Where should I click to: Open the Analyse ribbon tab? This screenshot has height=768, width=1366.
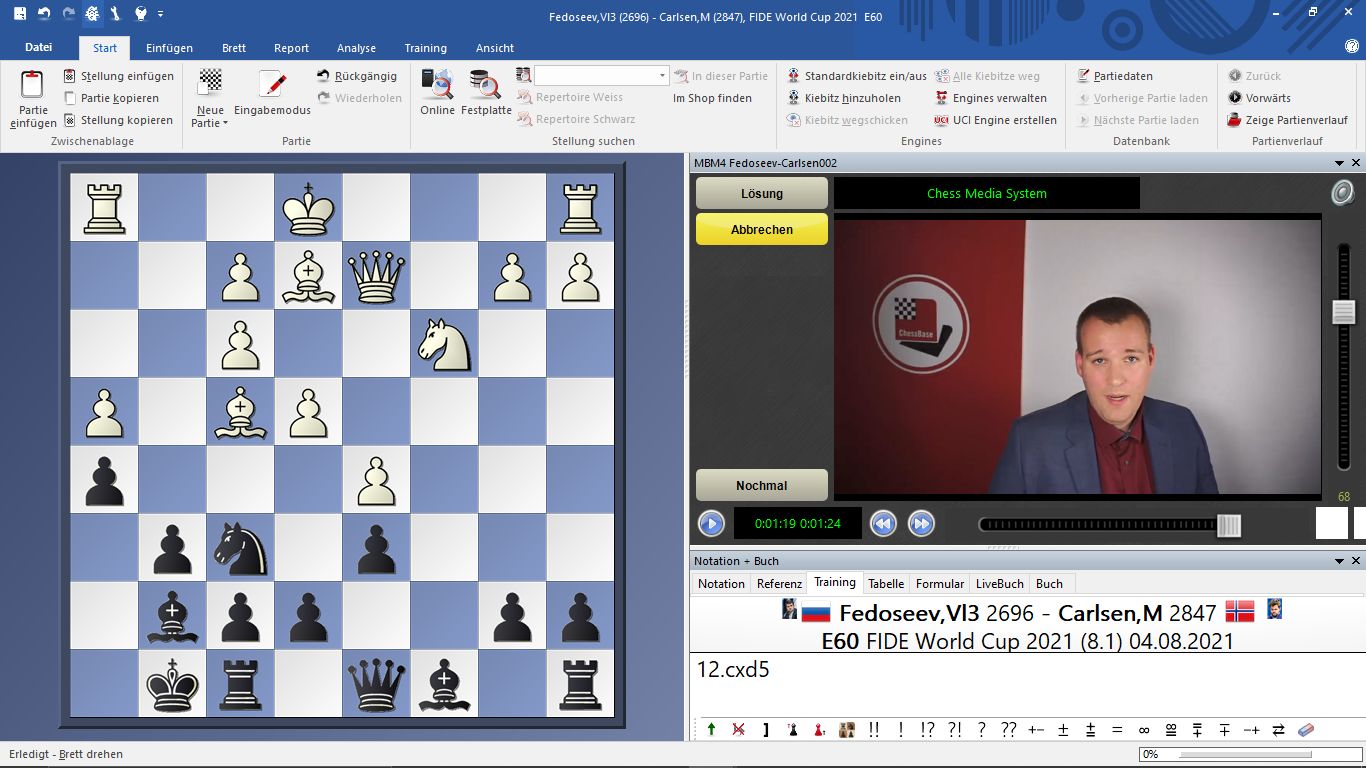[356, 48]
